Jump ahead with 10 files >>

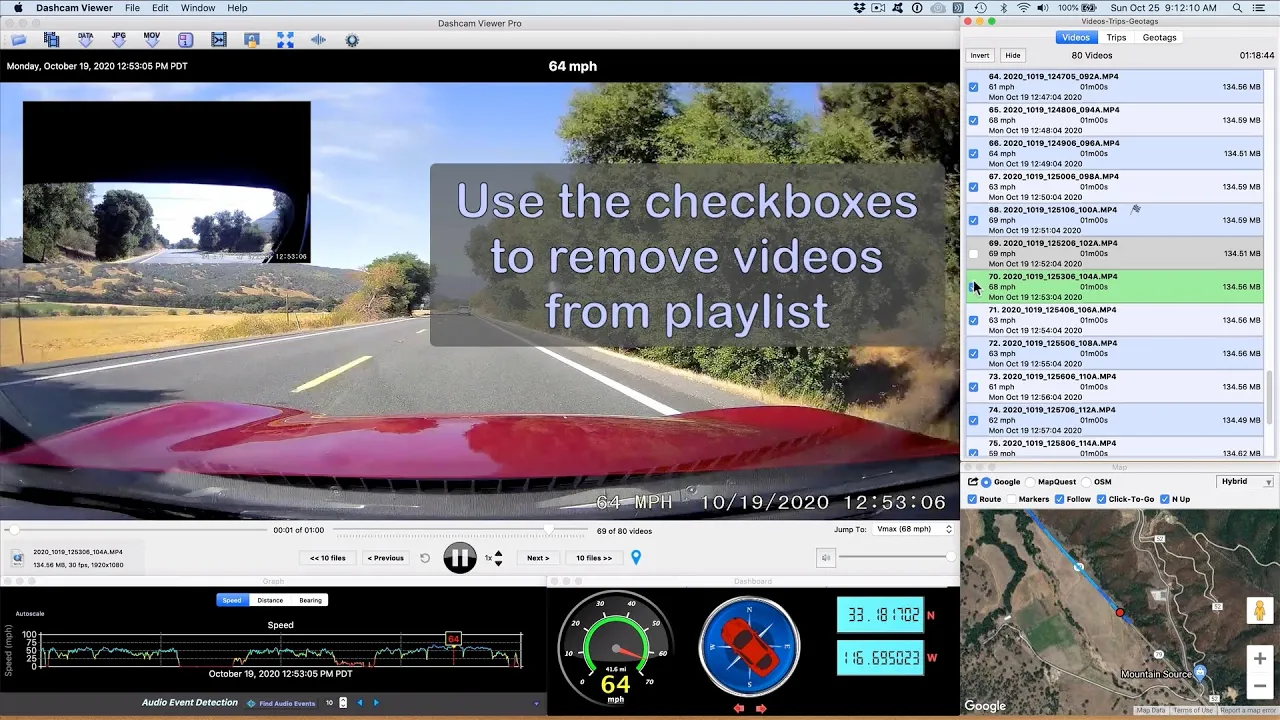click(x=594, y=558)
